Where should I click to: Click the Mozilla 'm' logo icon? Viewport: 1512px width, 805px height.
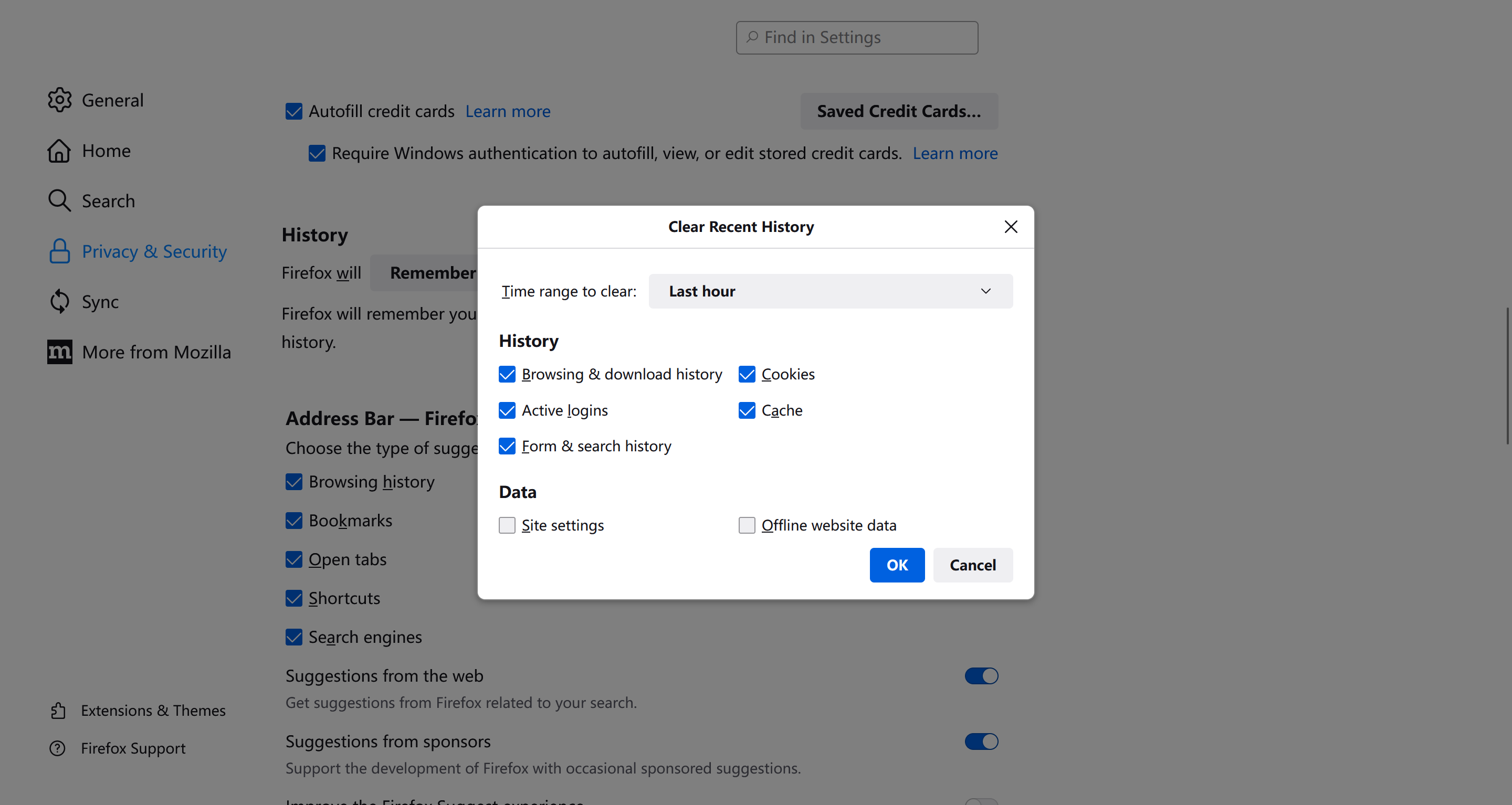[59, 352]
